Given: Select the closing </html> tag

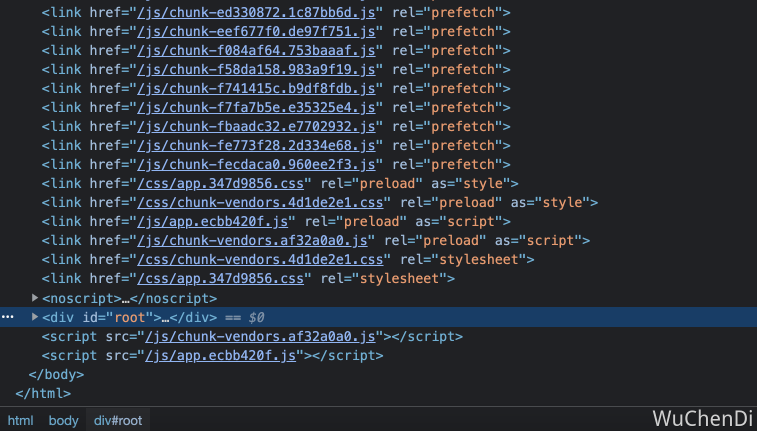Looking at the screenshot, I should pos(43,393).
